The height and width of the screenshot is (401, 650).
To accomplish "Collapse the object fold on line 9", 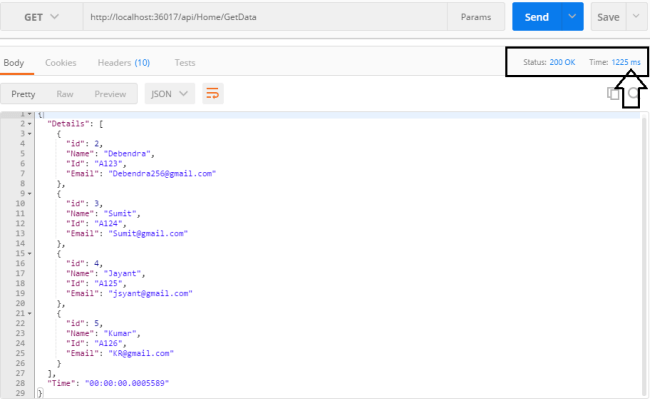I will point(29,194).
